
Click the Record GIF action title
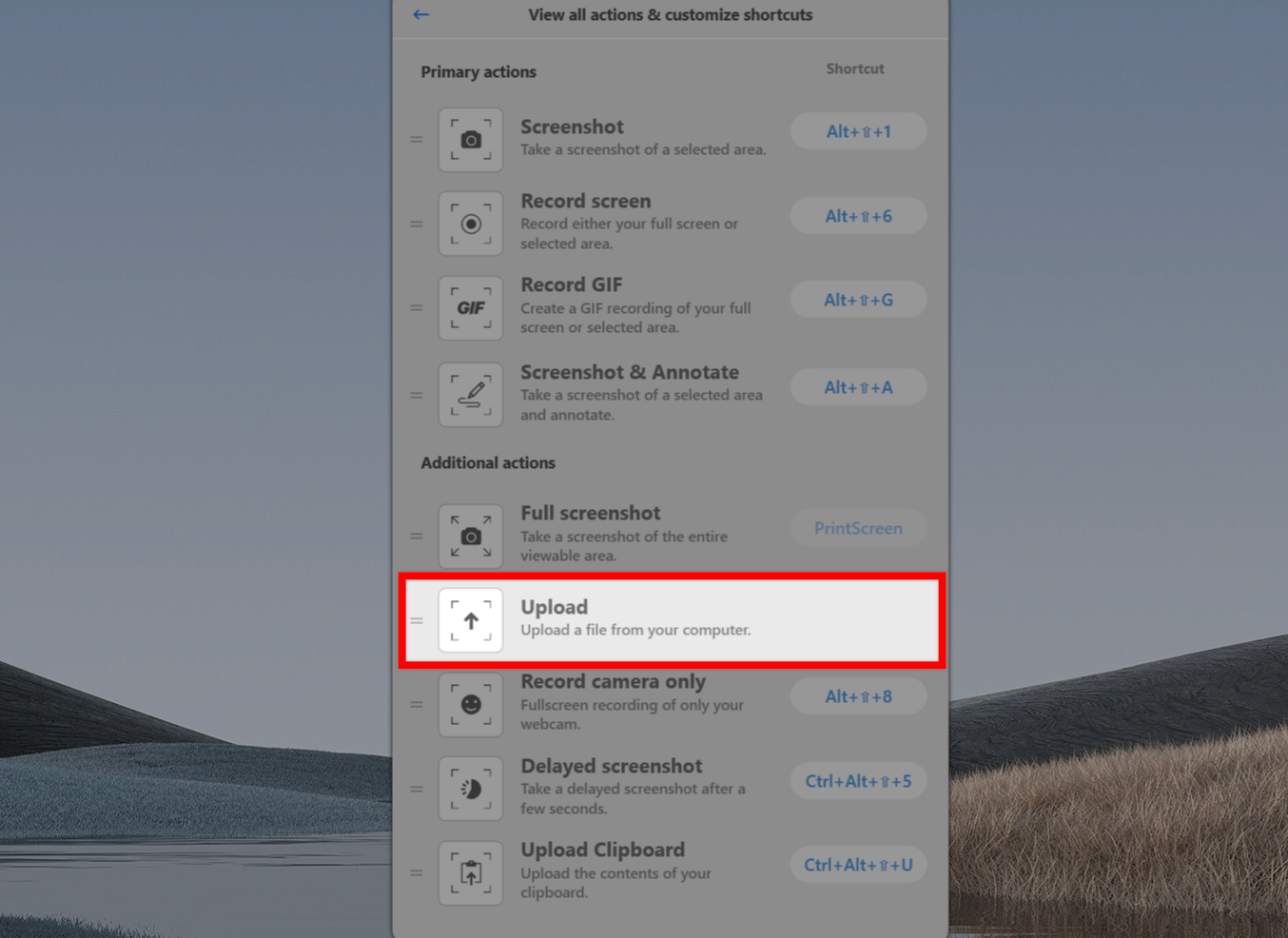[x=572, y=284]
